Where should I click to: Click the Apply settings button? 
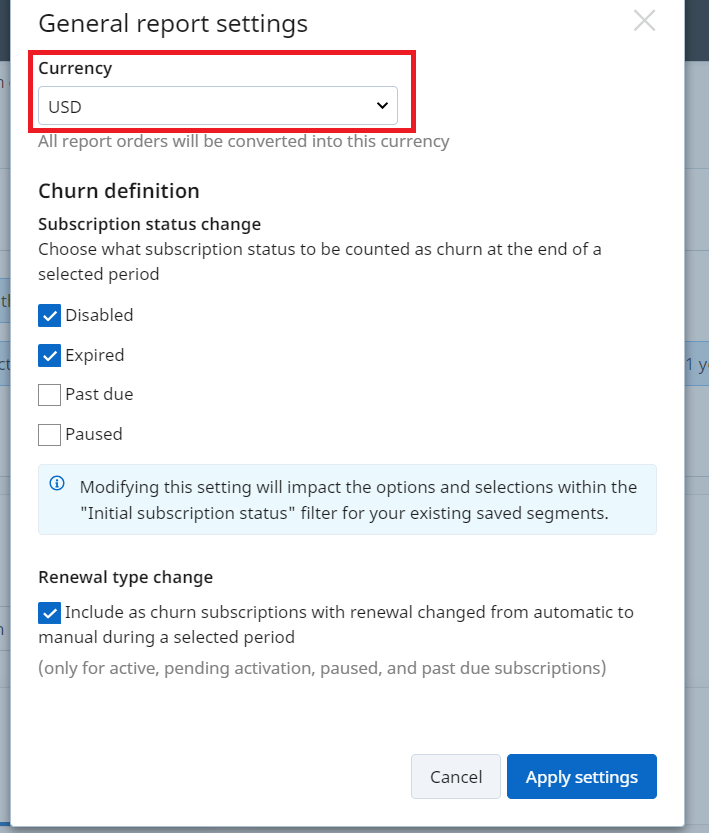pos(581,776)
